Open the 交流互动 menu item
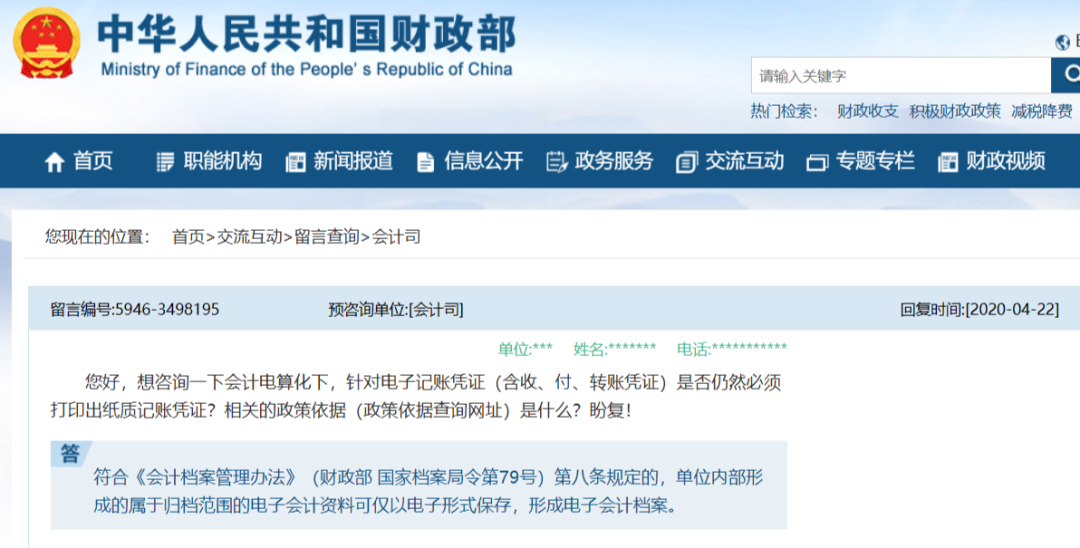The image size is (1080, 548). (x=745, y=161)
